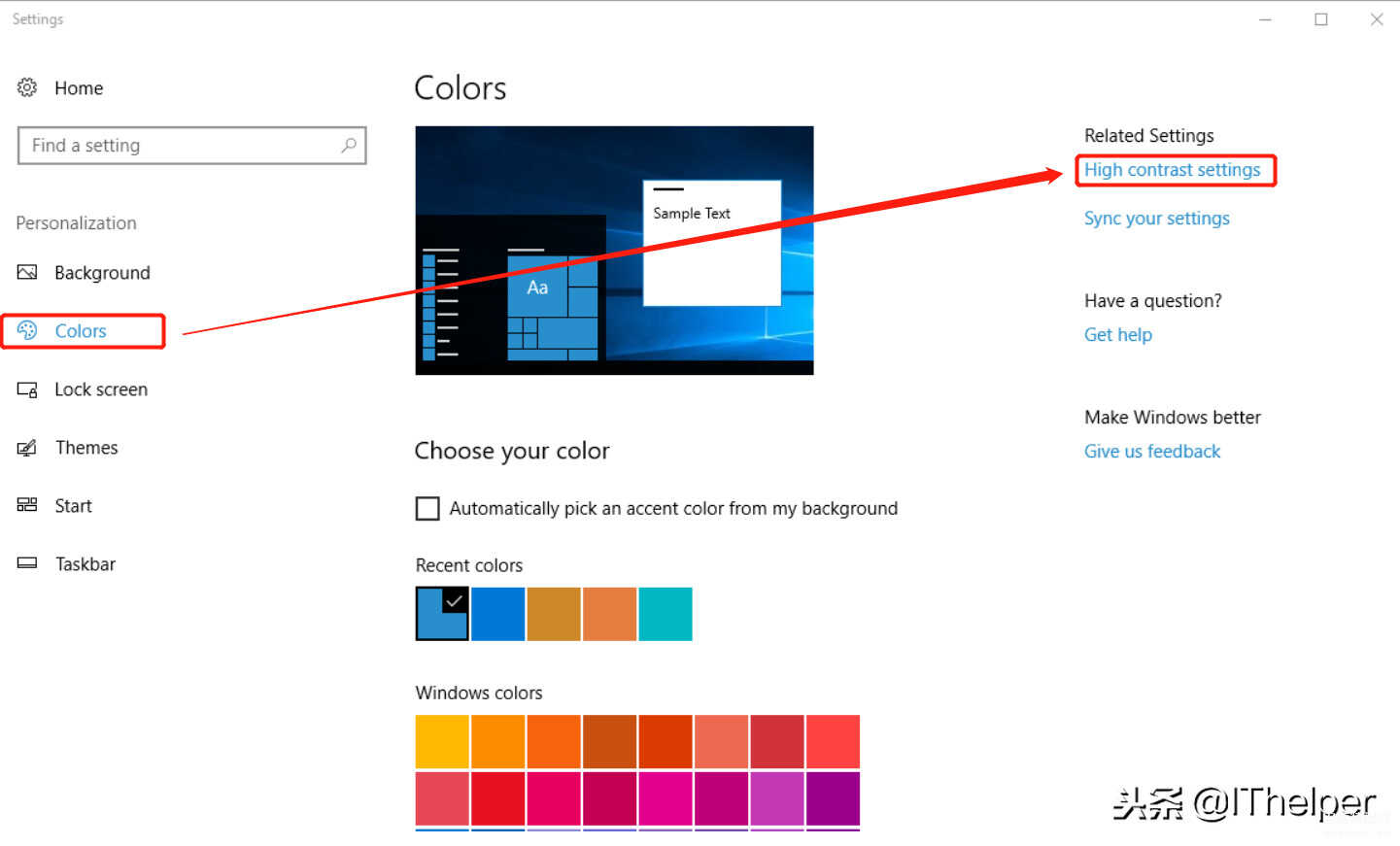Click the Start tiles icon

[27, 505]
